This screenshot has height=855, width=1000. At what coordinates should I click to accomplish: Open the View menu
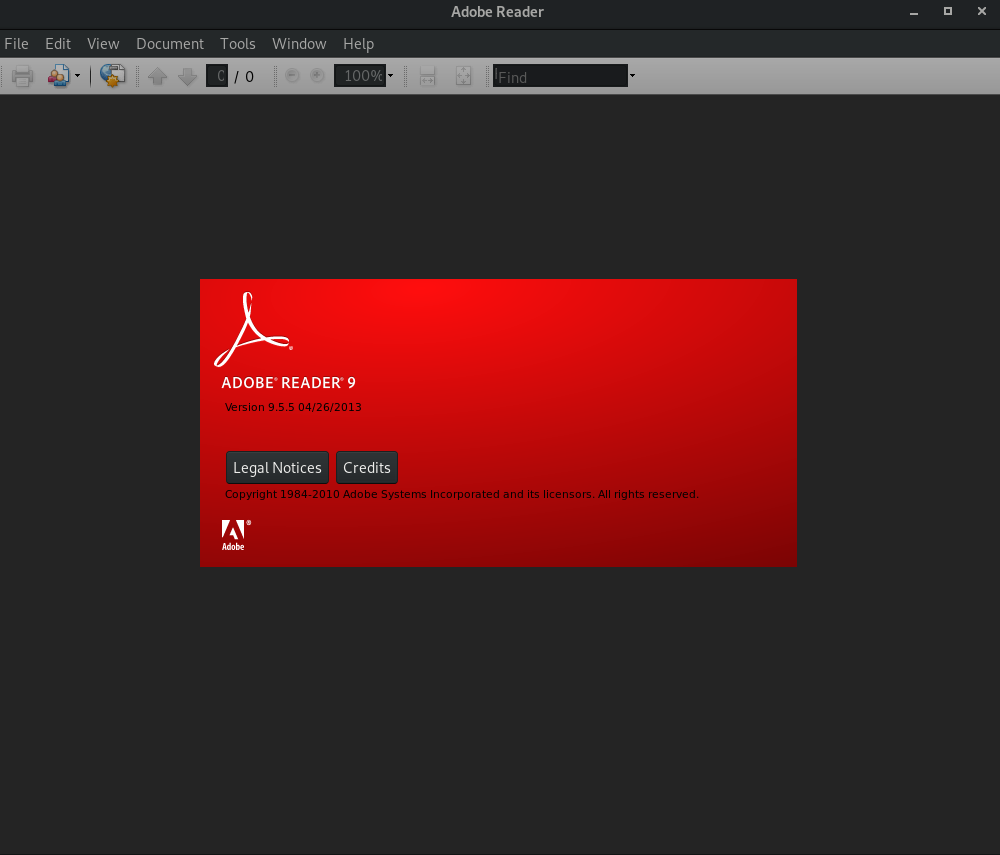pyautogui.click(x=103, y=44)
